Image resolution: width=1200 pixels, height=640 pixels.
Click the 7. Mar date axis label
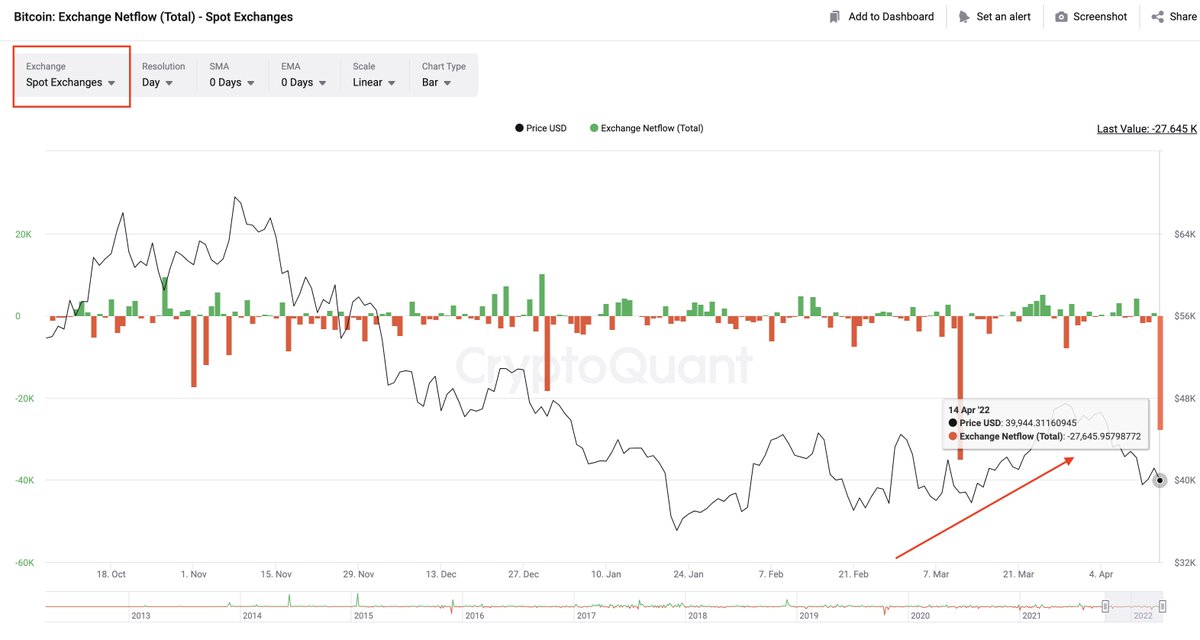pos(936,575)
